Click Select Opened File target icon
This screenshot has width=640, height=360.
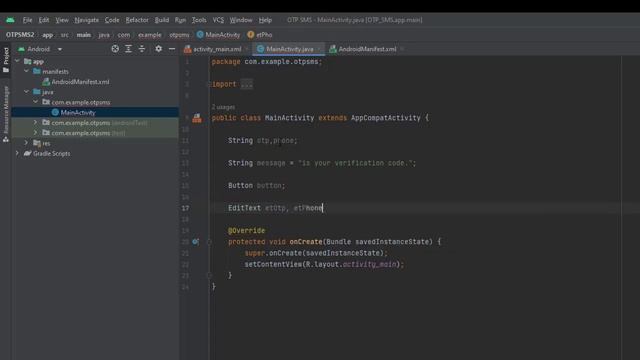coord(115,49)
